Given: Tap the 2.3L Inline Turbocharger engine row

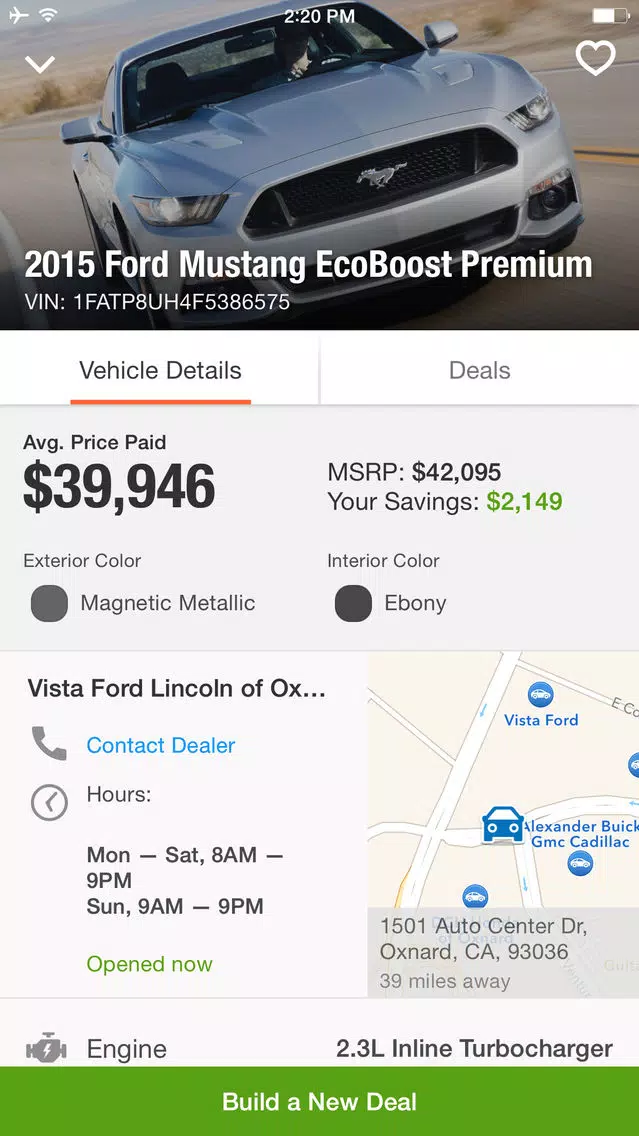Looking at the screenshot, I should click(320, 1048).
